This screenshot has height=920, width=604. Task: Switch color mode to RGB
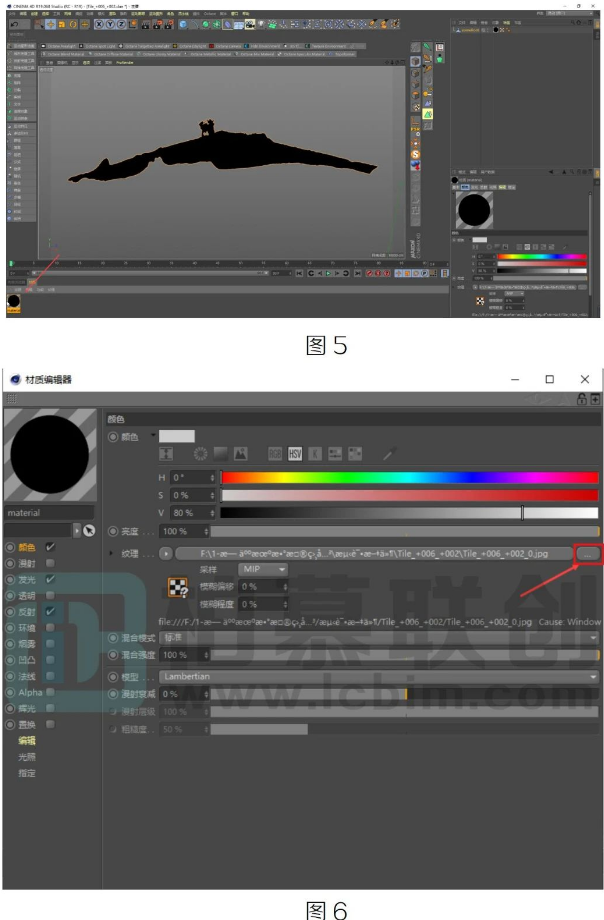click(275, 454)
